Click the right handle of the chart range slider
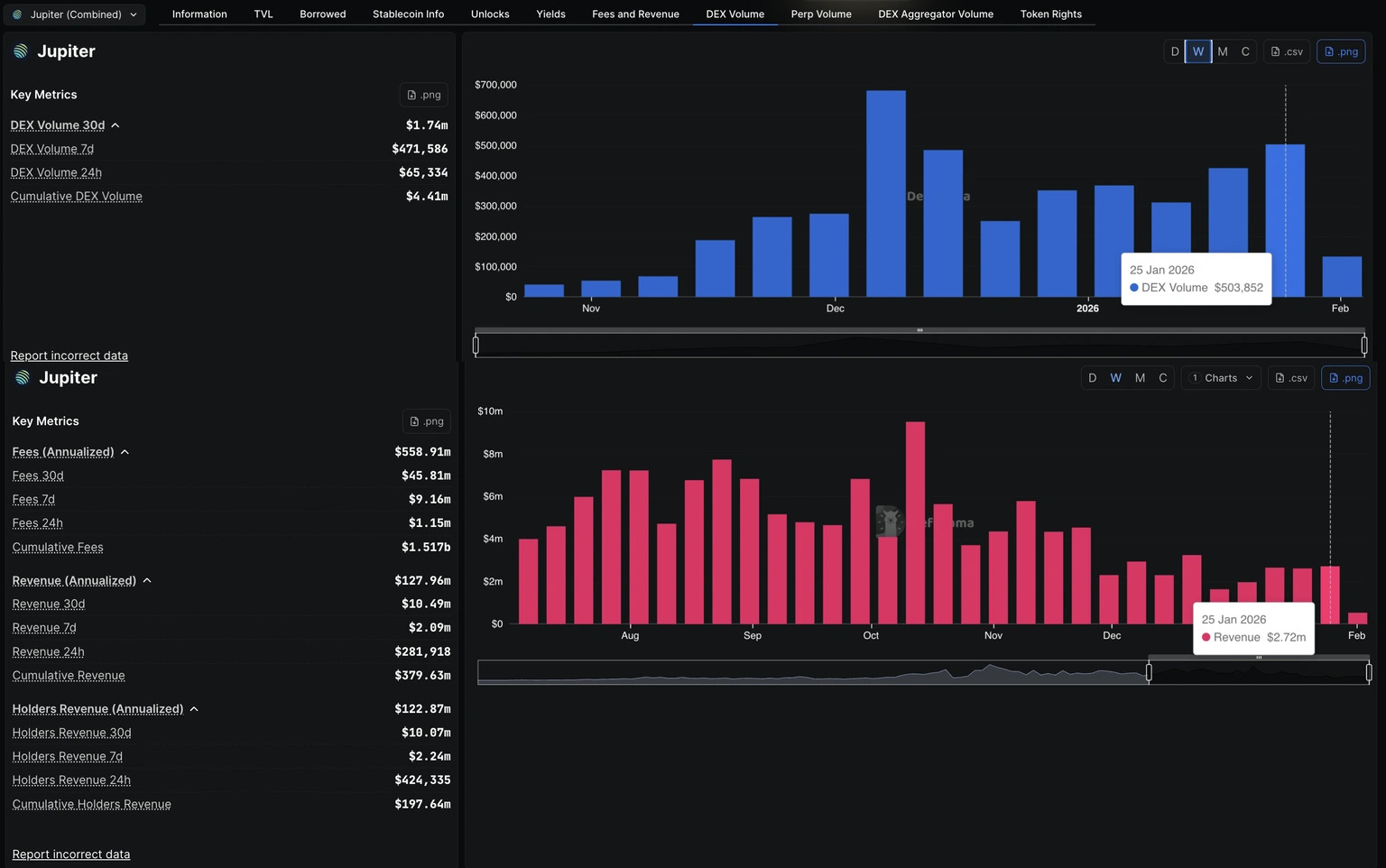The height and width of the screenshot is (868, 1386). click(x=1363, y=344)
